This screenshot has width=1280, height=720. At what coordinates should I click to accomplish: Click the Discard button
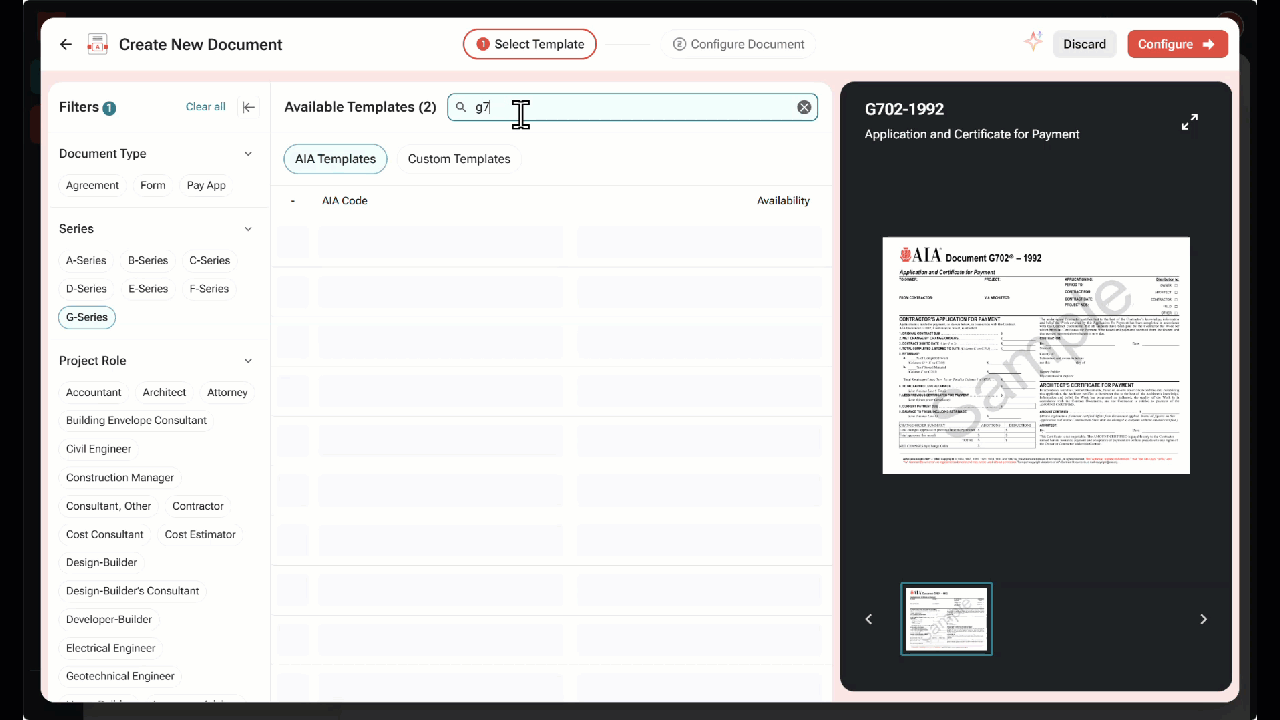tap(1084, 44)
